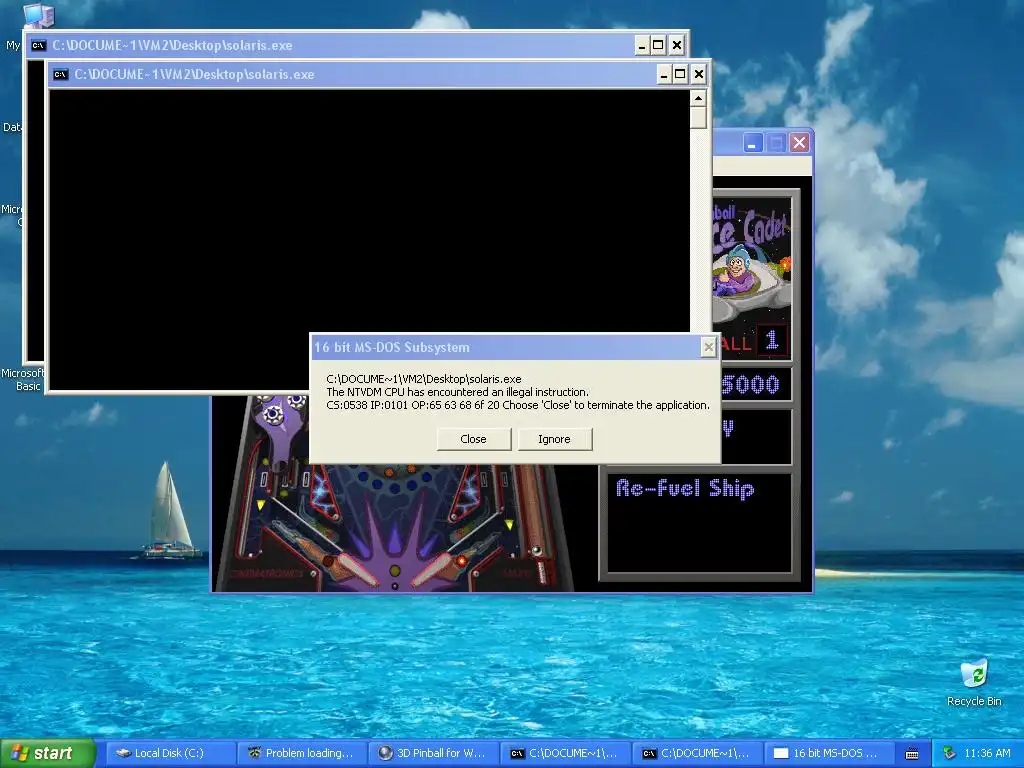Maximize the front solaris.exe console window
Screen dimensions: 1024x768
click(x=680, y=74)
